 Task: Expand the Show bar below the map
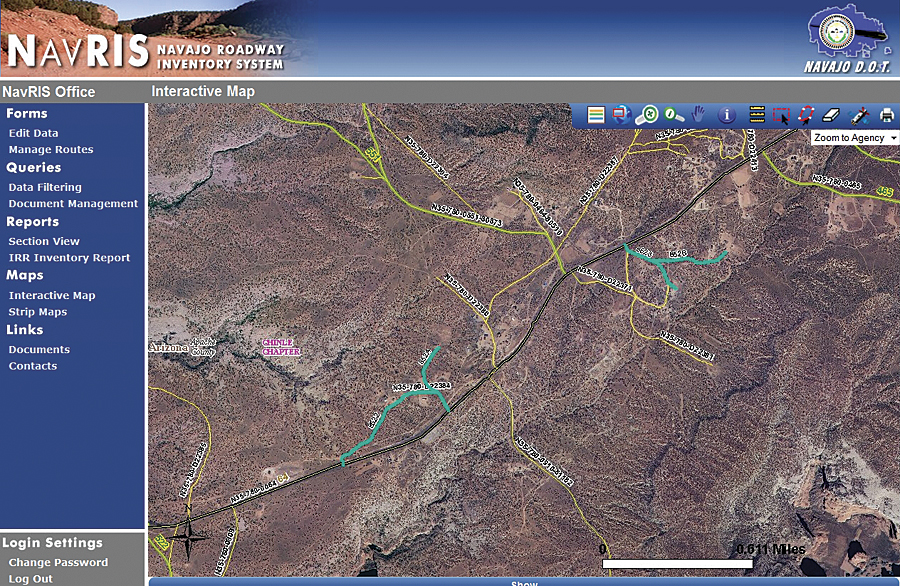523,582
